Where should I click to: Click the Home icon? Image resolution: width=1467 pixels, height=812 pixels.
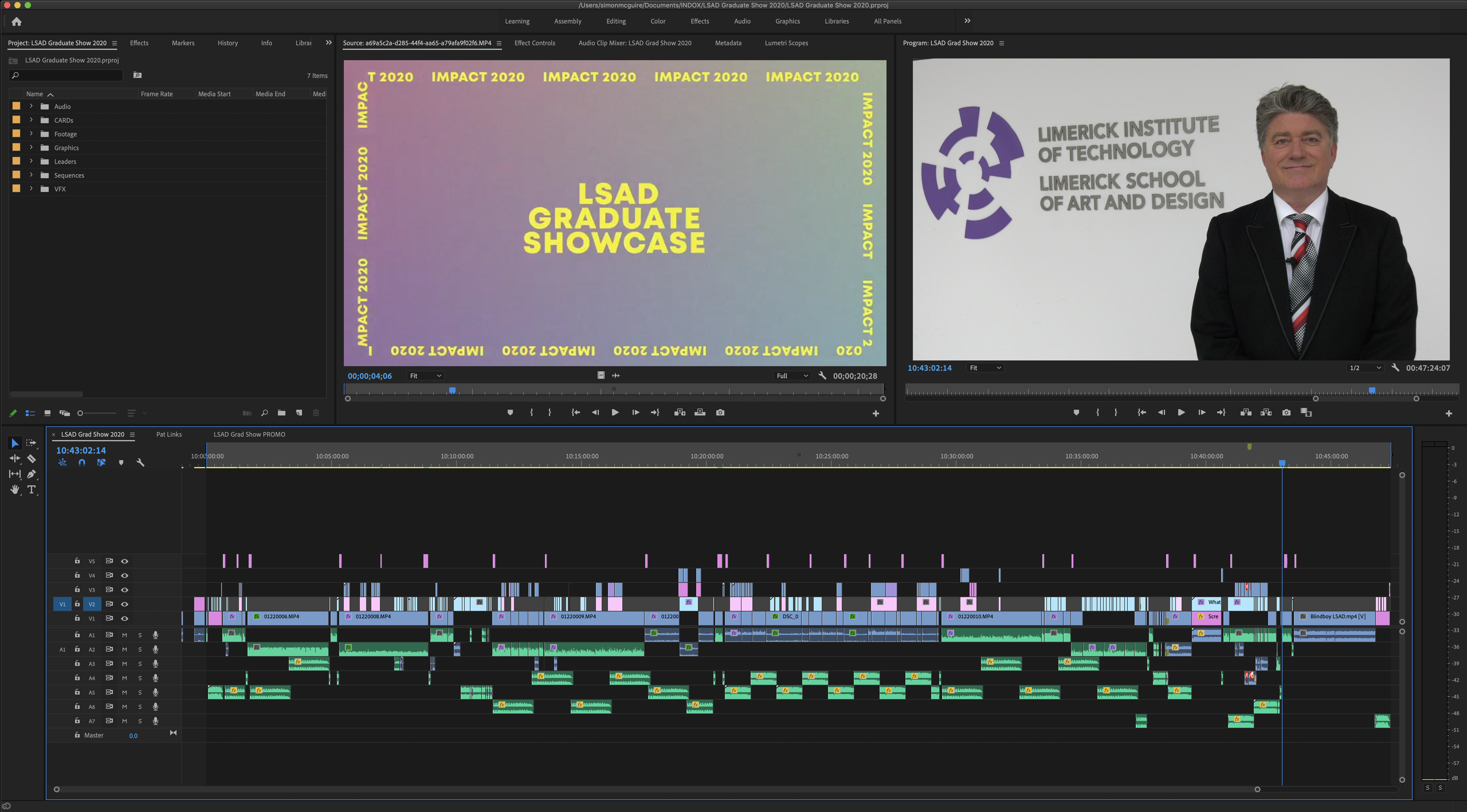17,22
